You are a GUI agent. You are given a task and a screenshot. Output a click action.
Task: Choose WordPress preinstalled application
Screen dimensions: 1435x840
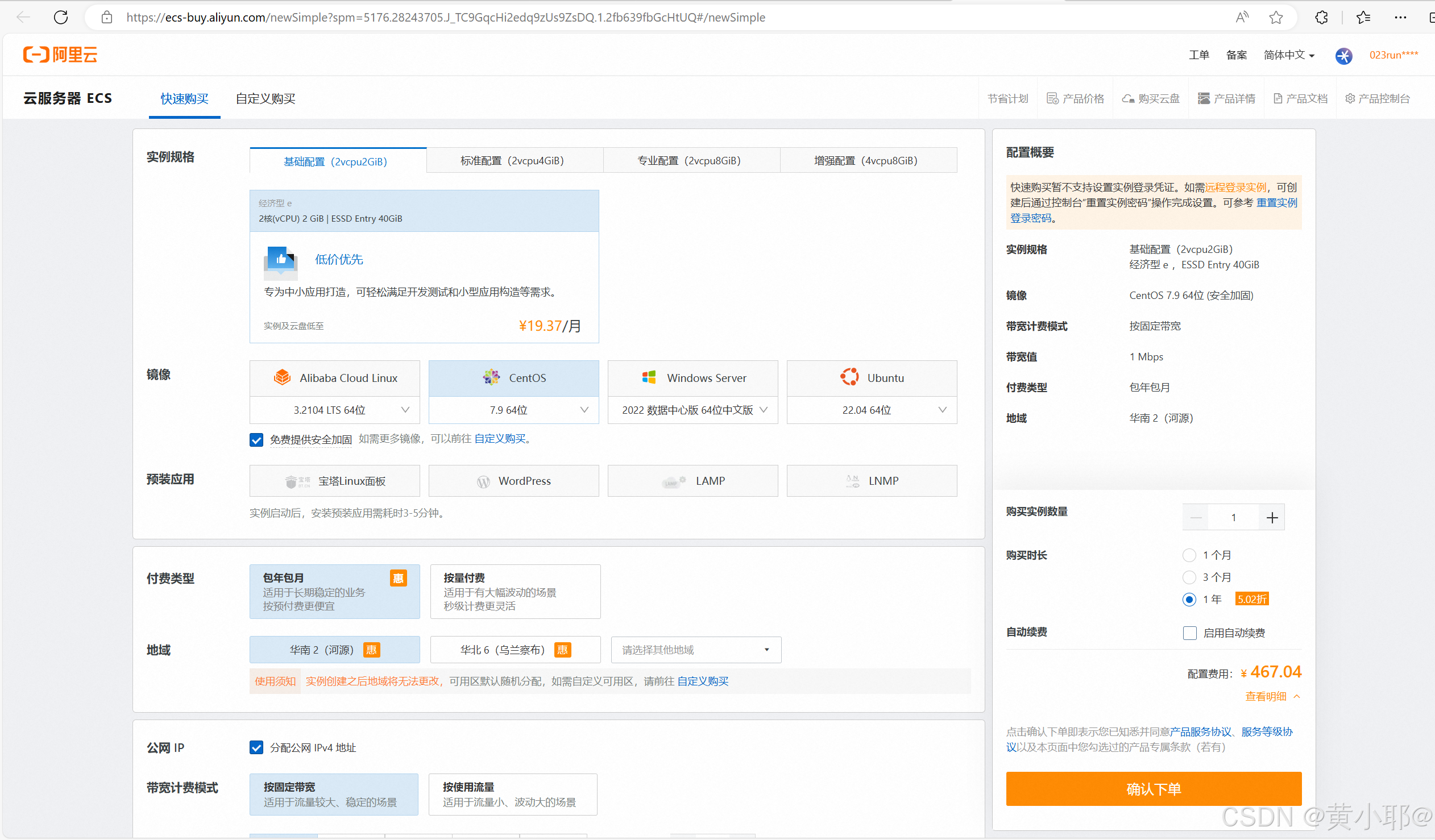click(x=513, y=481)
